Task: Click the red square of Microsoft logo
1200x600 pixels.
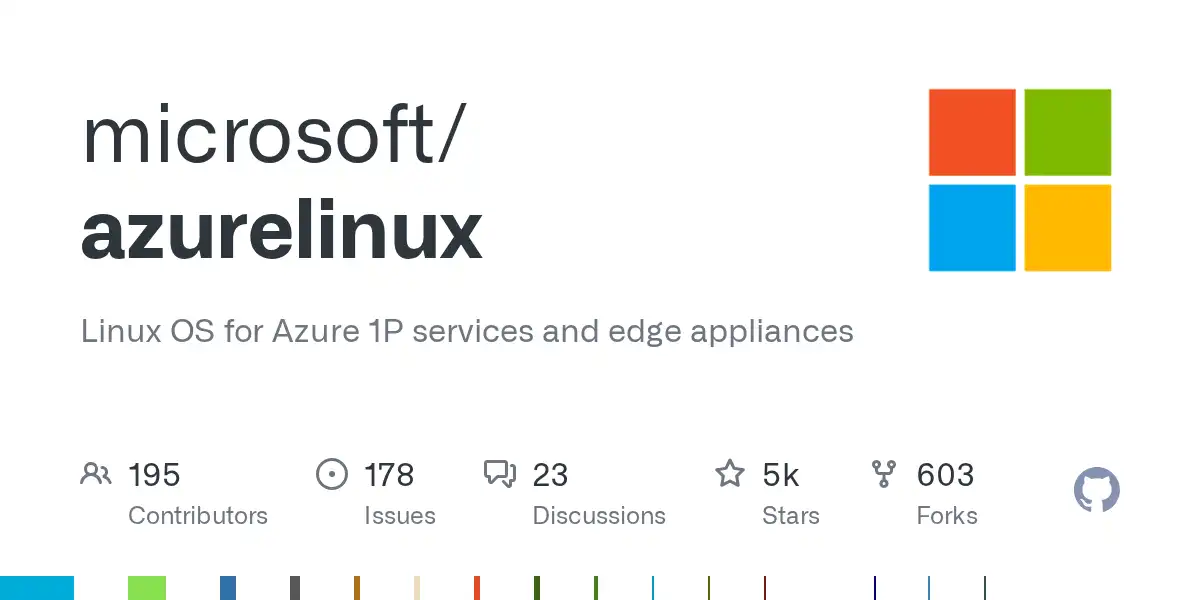Action: coord(972,132)
